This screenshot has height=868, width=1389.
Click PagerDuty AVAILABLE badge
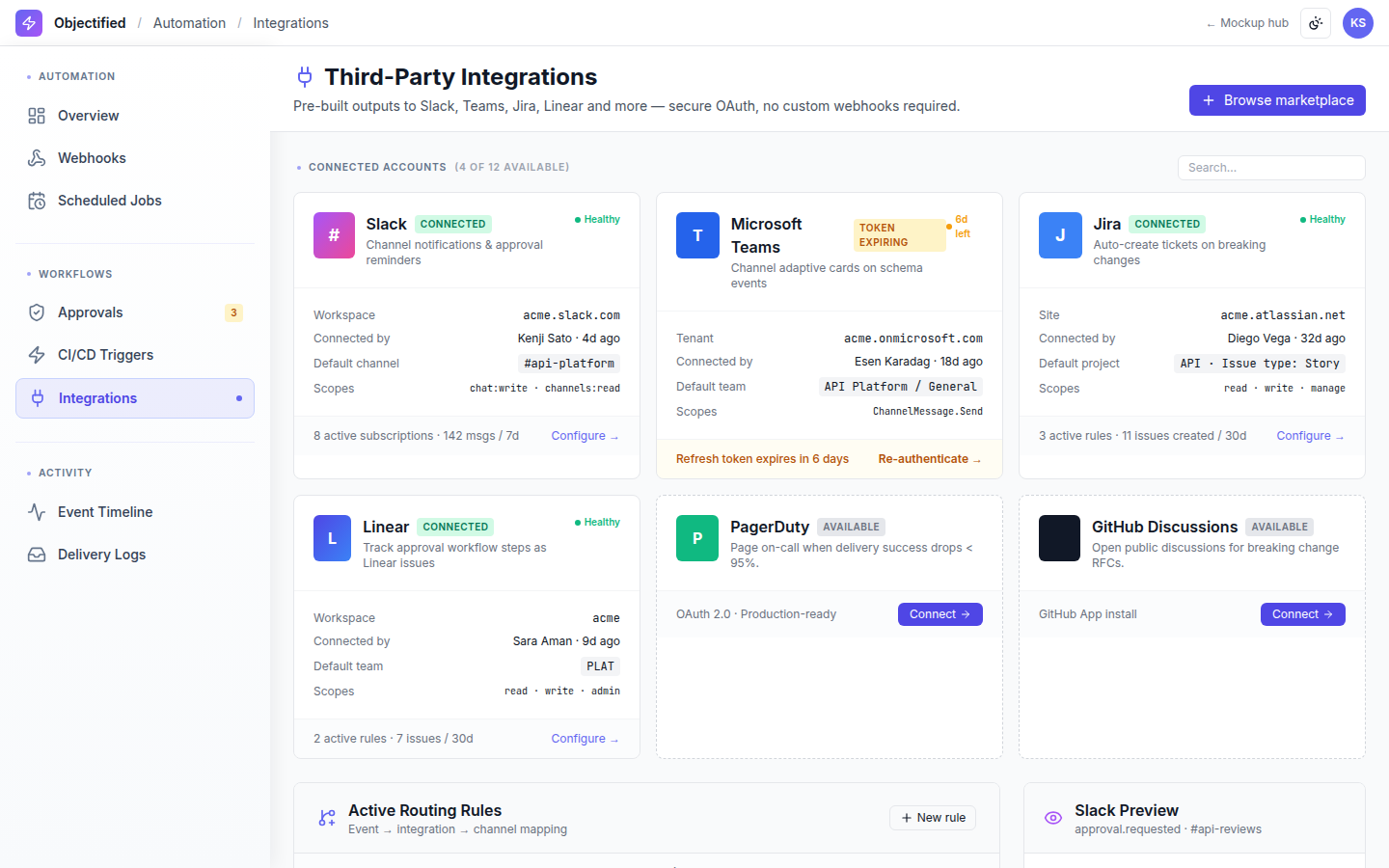pos(851,527)
